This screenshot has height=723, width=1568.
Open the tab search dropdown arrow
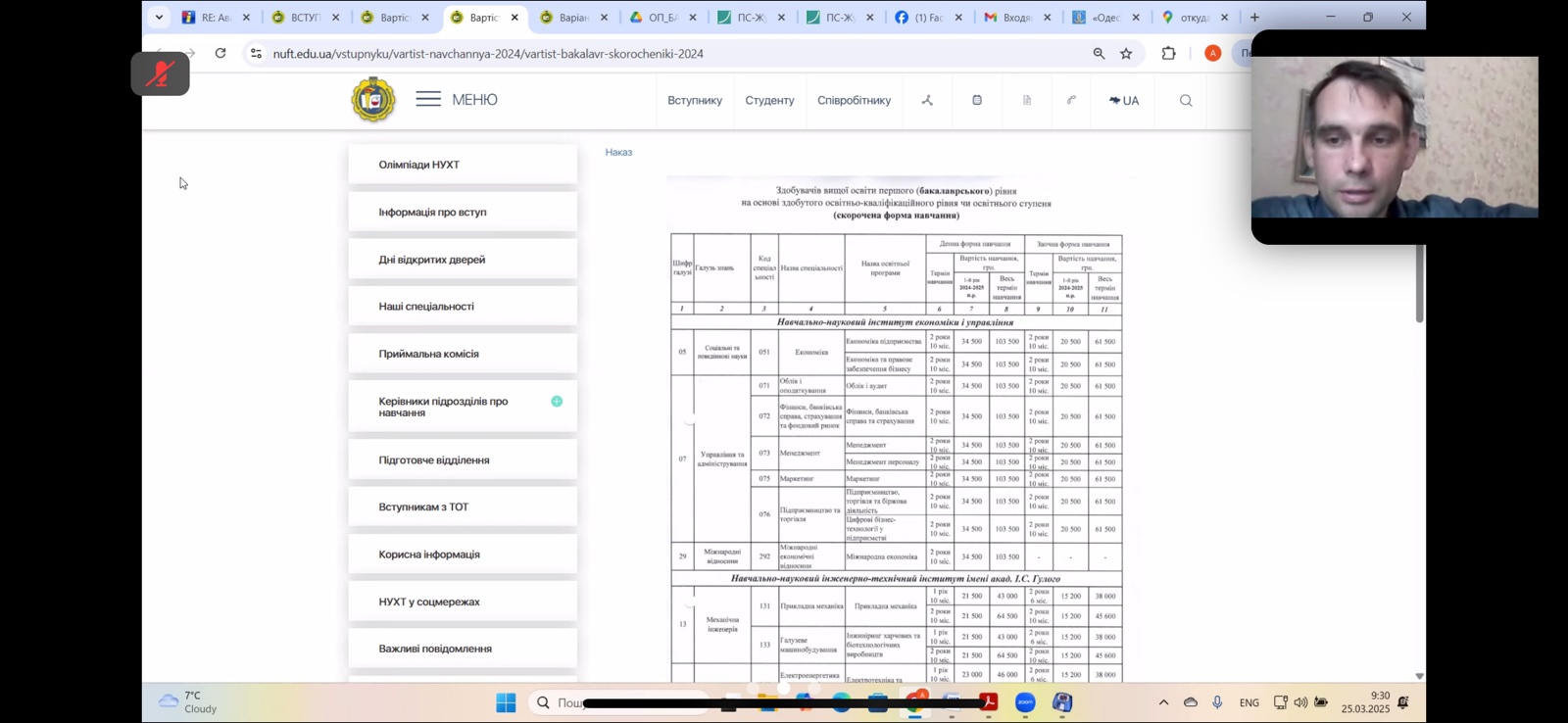tap(159, 18)
